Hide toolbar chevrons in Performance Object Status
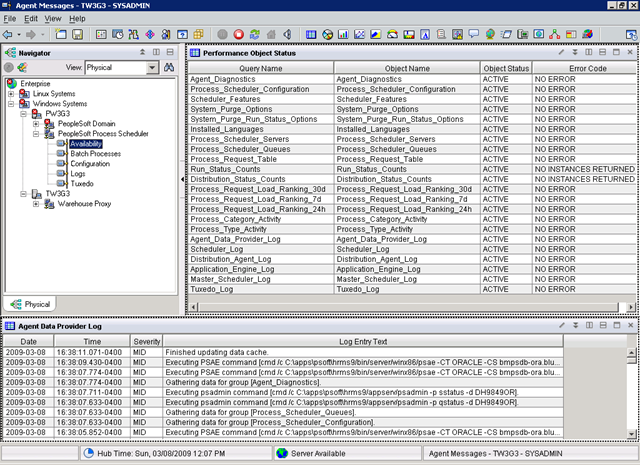 (575, 52)
